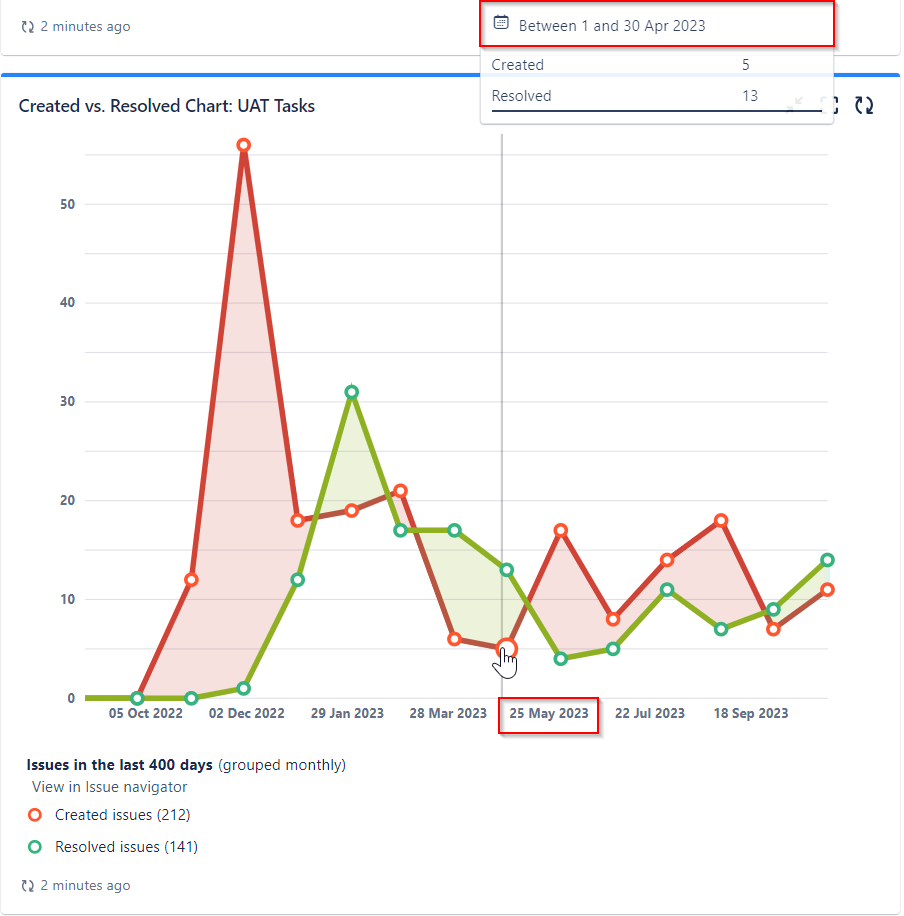This screenshot has height=916, width=904.
Task: Click the 02 Dec 2022 axis label
Action: [x=247, y=713]
